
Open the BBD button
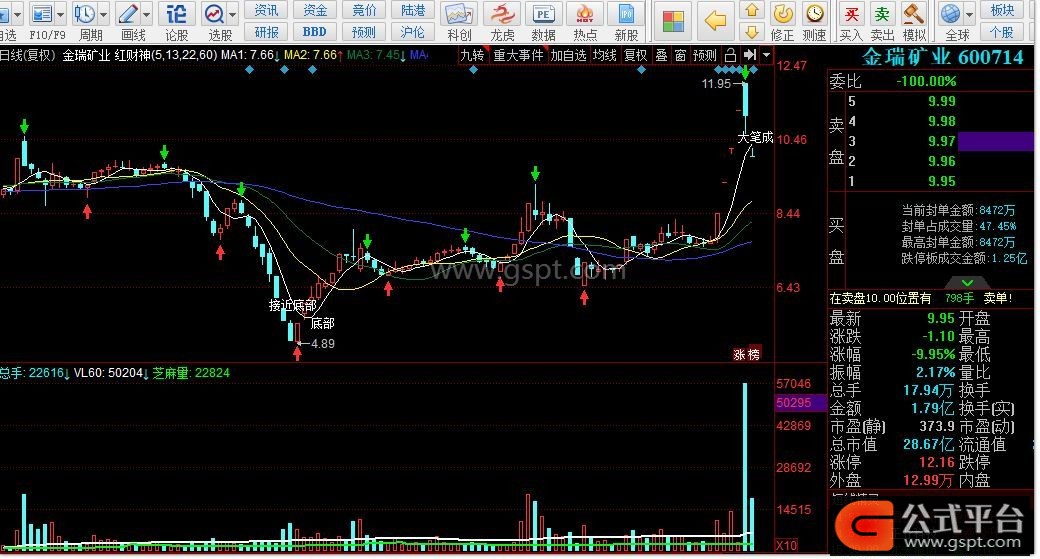coord(315,32)
